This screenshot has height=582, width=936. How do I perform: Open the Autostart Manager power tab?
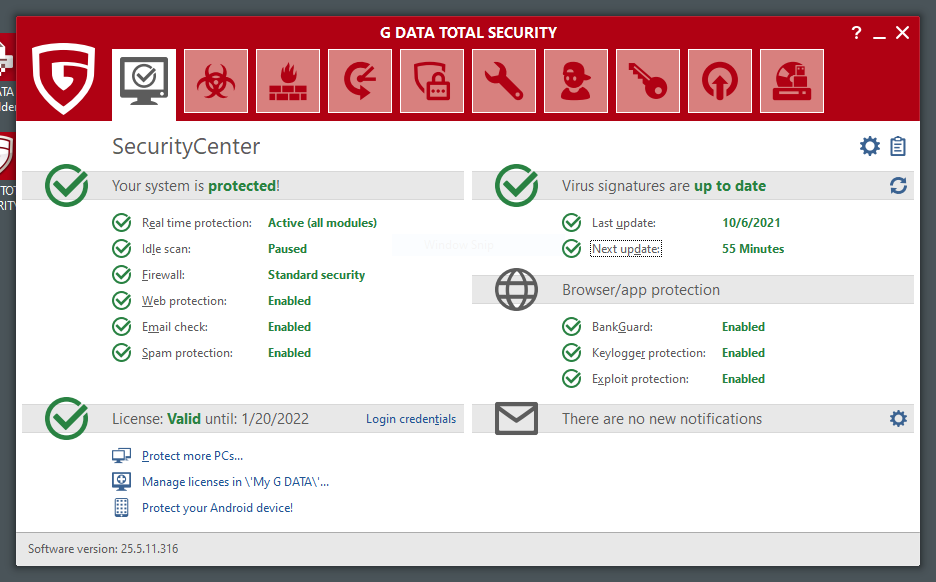click(x=720, y=81)
